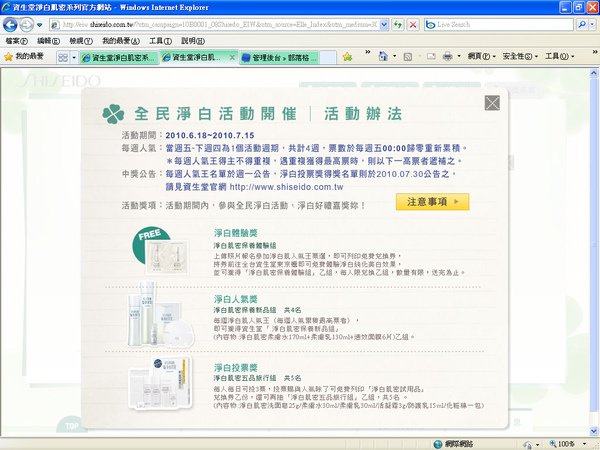Click the Print icon

447,57
